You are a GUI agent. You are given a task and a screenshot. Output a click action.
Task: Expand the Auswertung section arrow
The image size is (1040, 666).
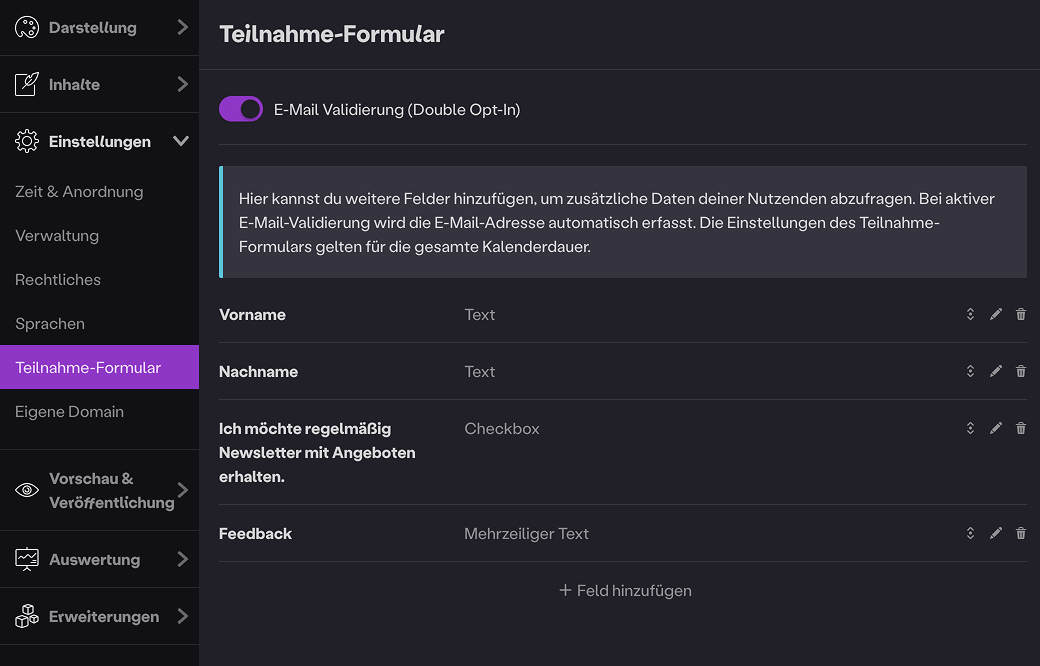pyautogui.click(x=182, y=560)
